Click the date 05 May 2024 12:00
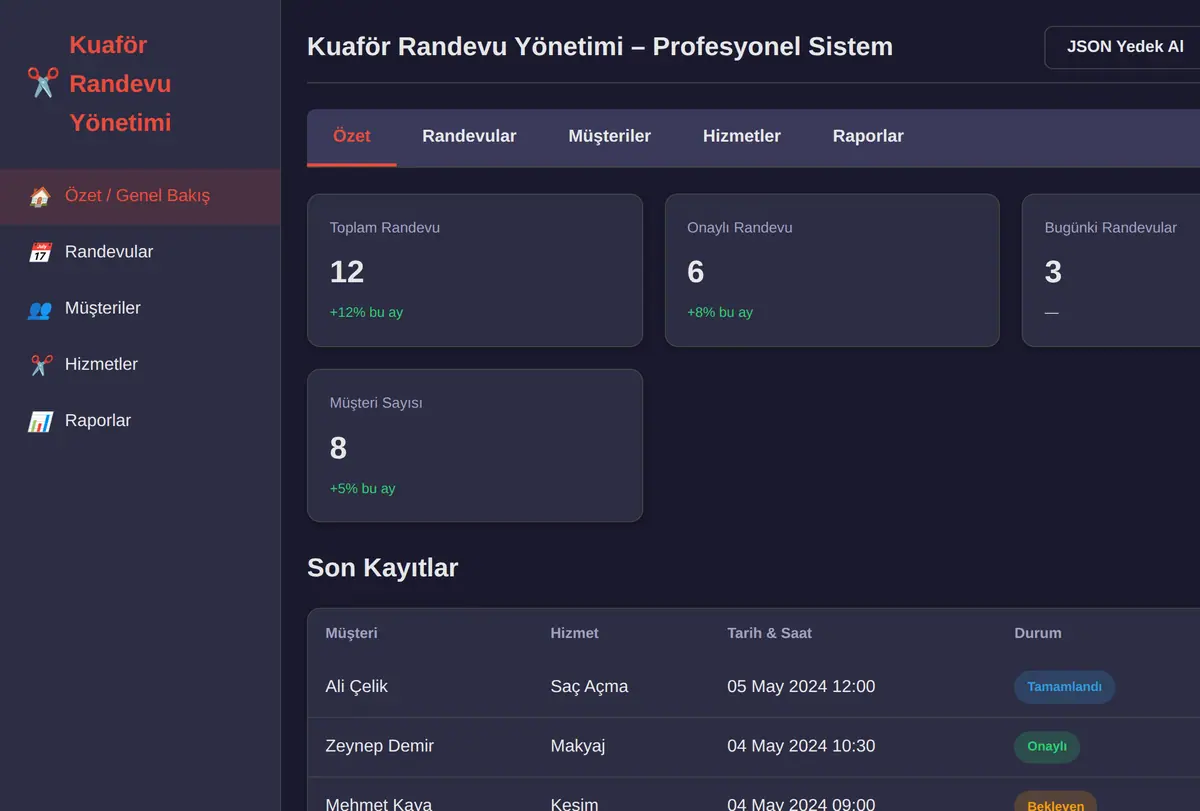Screen dimensions: 1200x811 (801, 687)
